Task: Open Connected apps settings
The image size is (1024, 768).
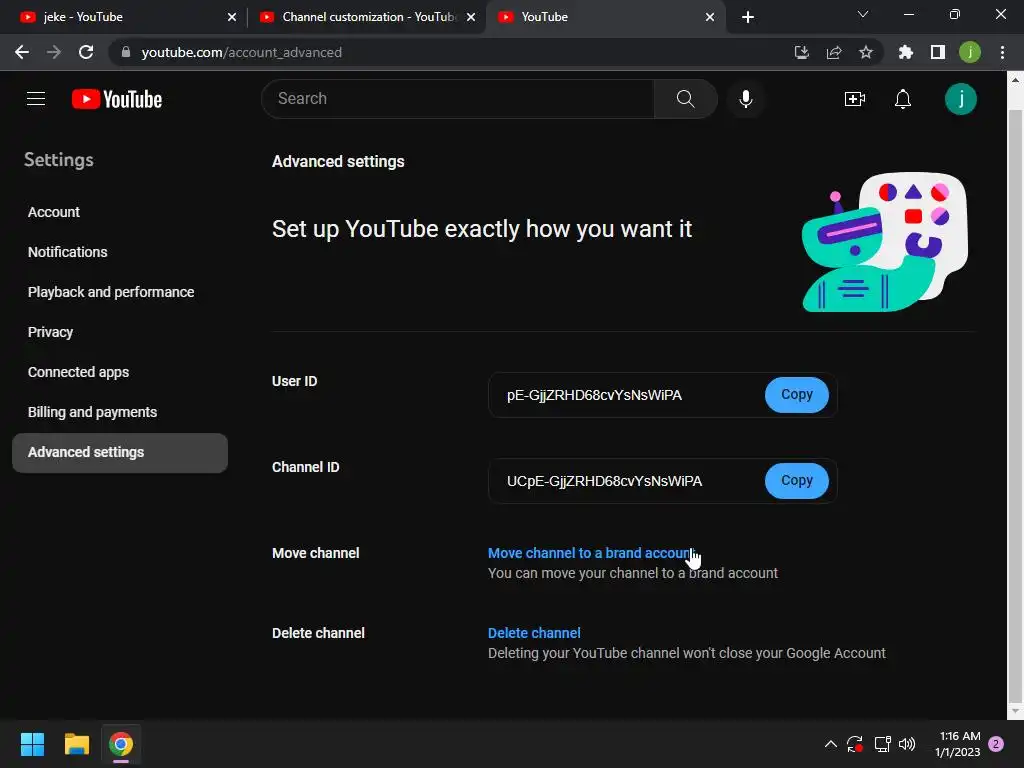Action: tap(78, 372)
